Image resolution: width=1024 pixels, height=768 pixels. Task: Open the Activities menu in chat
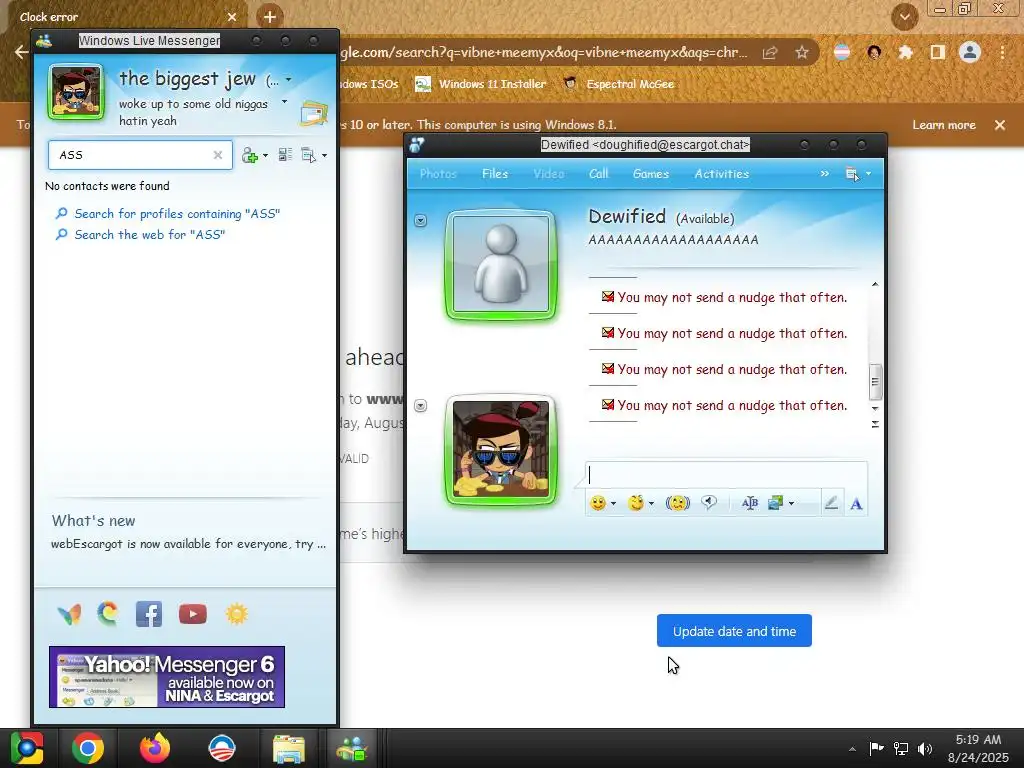pyautogui.click(x=722, y=174)
